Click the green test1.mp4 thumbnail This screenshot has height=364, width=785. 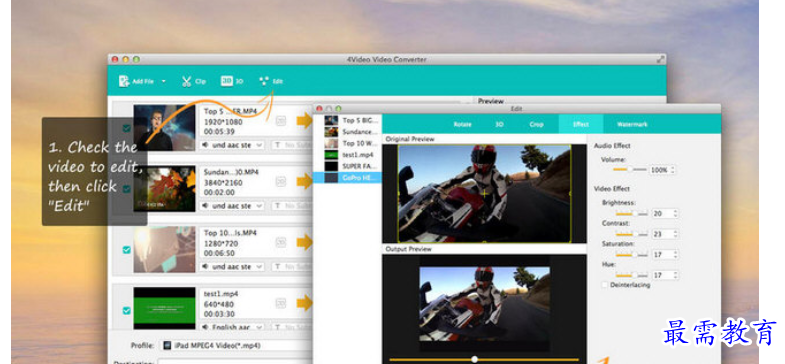[164, 308]
